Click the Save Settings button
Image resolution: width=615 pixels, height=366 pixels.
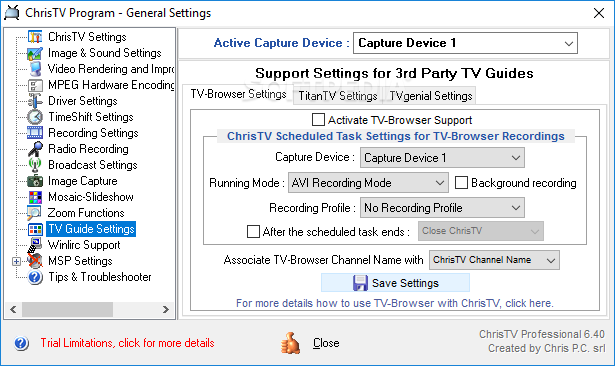click(x=395, y=283)
